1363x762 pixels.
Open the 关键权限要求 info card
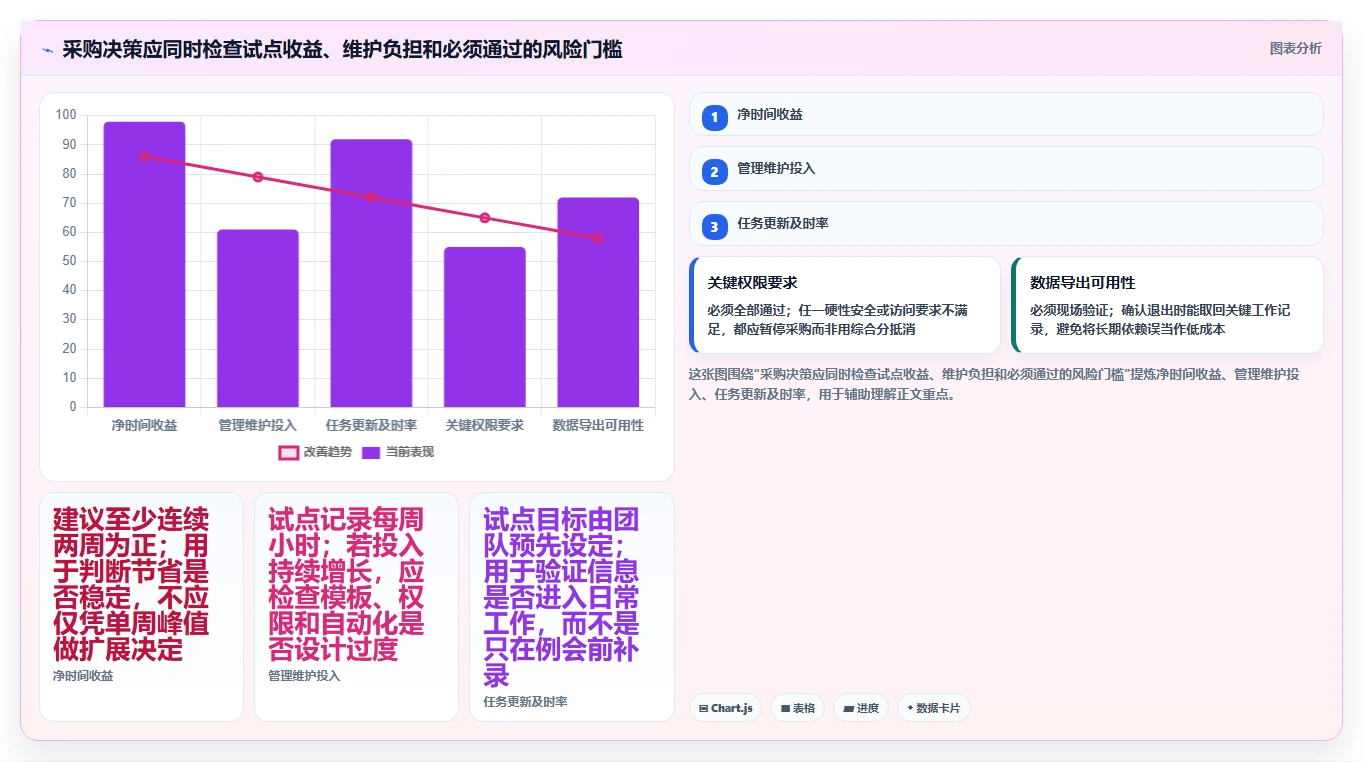click(x=845, y=305)
